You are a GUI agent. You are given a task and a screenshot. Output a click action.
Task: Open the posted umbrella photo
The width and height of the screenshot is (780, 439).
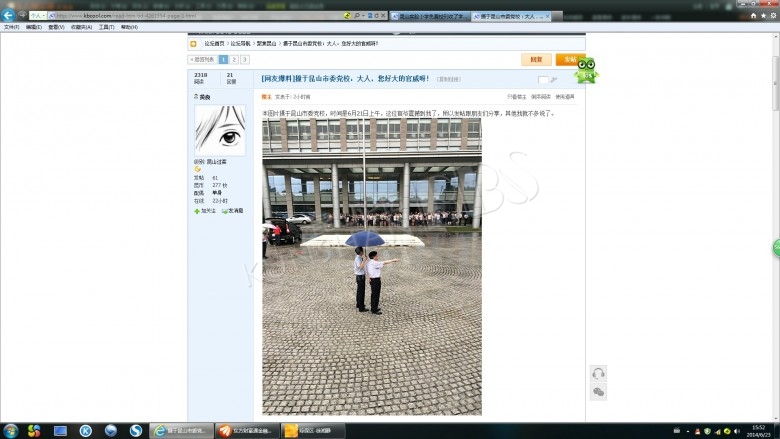[x=372, y=266]
